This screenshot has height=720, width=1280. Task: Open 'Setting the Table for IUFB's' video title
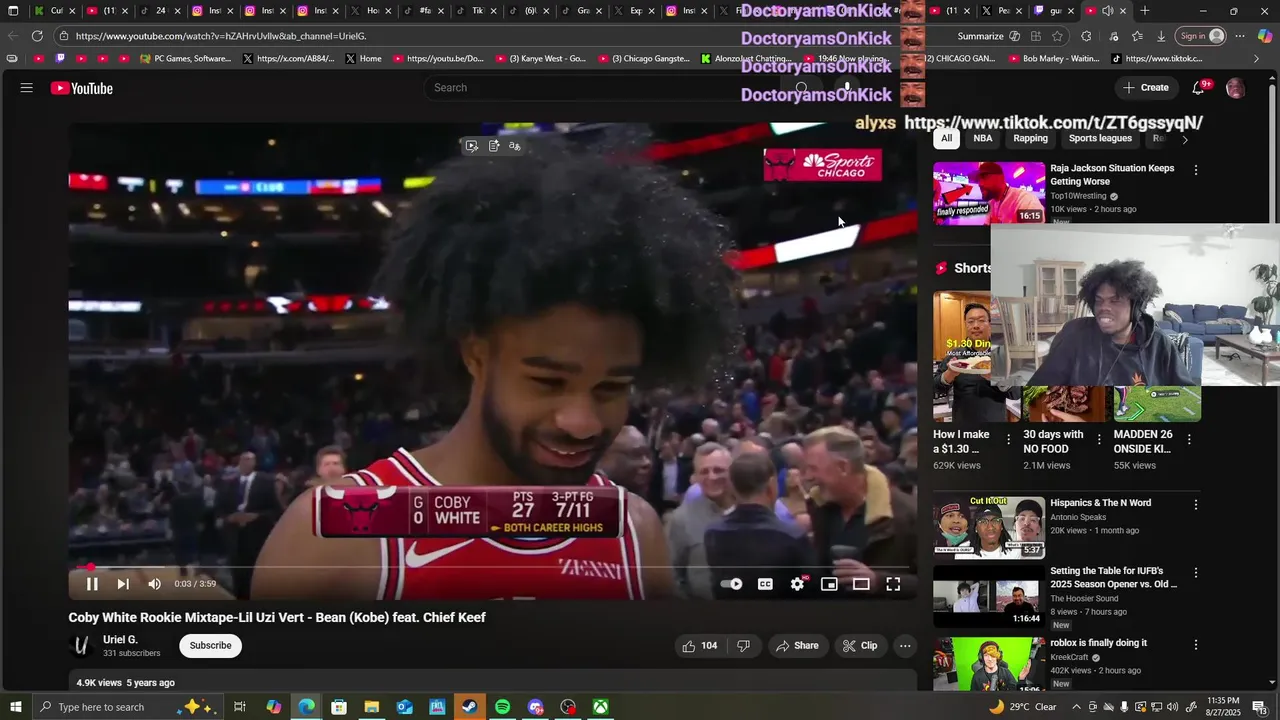[x=1114, y=578]
